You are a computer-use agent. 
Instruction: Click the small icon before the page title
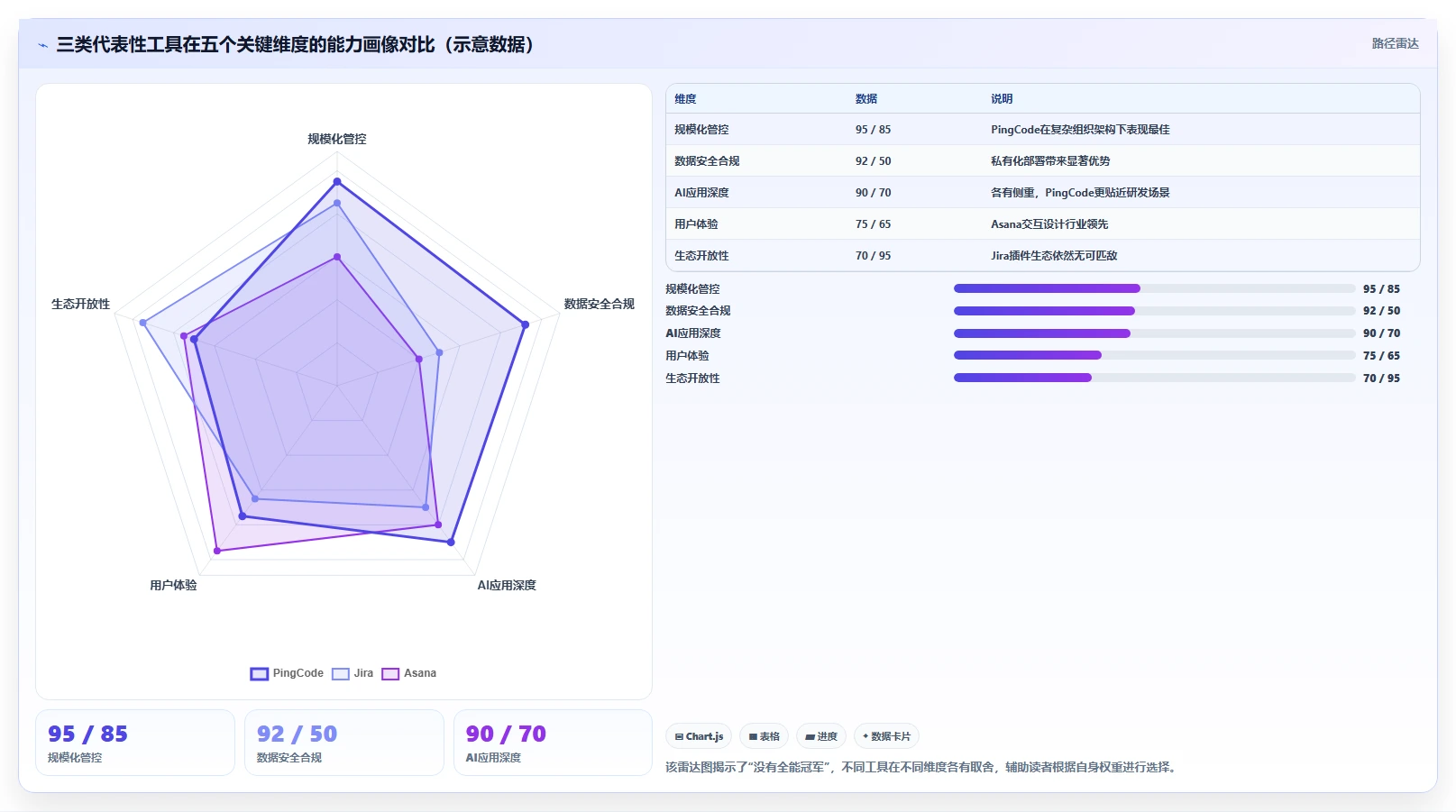(42, 45)
